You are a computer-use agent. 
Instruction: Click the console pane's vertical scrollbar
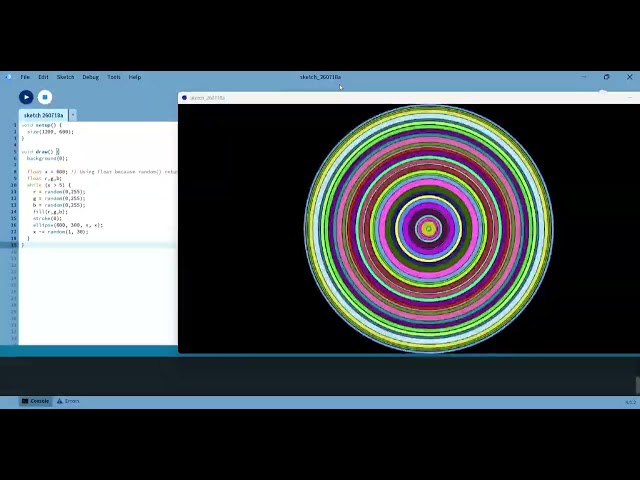tap(638, 386)
